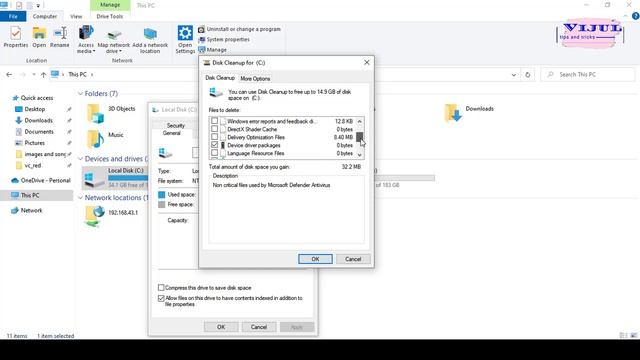This screenshot has width=640, height=360.
Task: Click OK in Local Disk properties
Action: tap(221, 327)
